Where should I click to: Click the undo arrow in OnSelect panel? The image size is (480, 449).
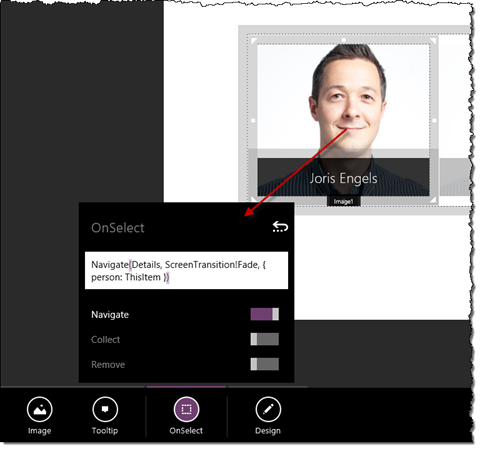280,227
